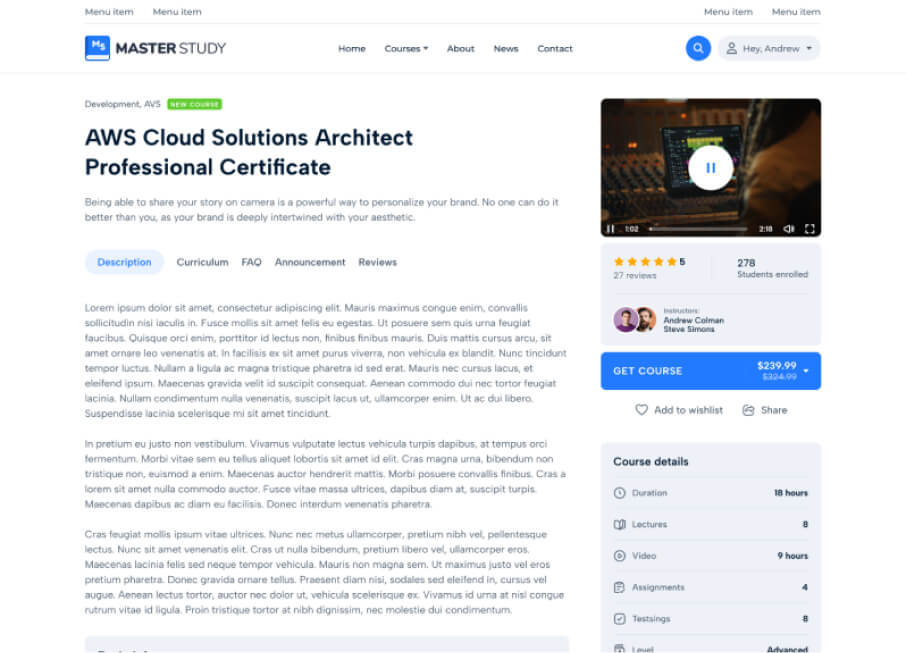Click the Duration clock icon
The height and width of the screenshot is (653, 906).
click(x=619, y=493)
